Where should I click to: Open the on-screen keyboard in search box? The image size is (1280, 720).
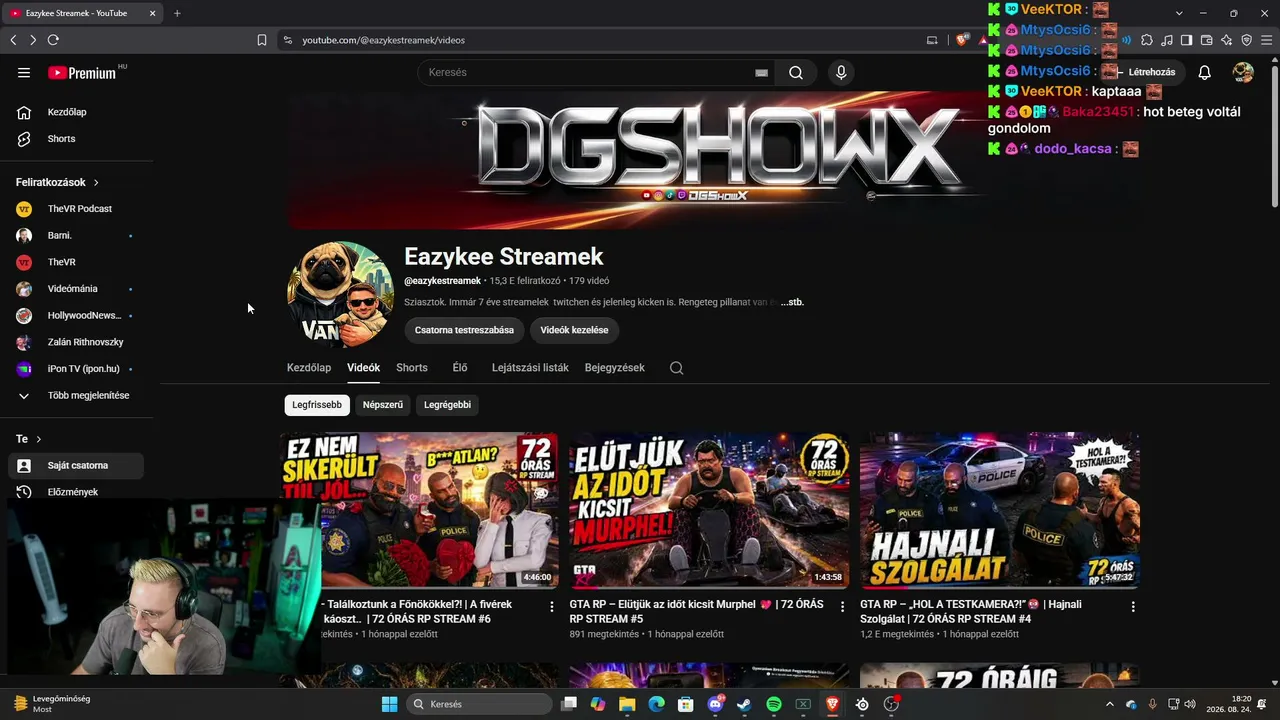point(761,73)
